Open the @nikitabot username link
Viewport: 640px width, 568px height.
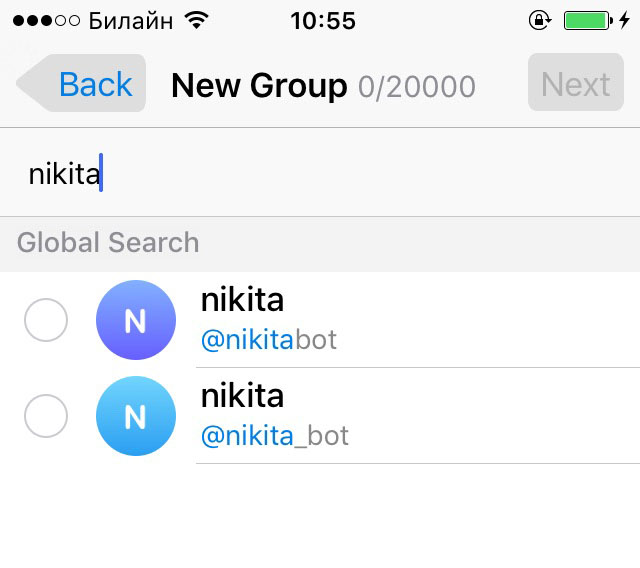pos(269,339)
